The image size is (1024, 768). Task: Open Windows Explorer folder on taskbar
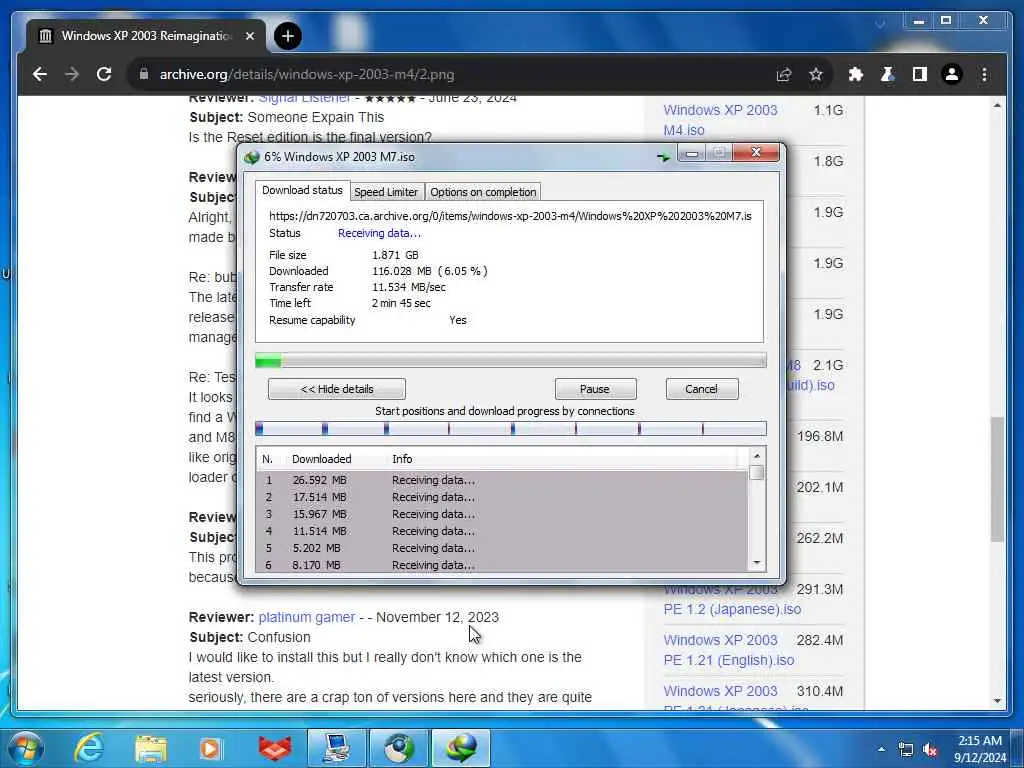(151, 748)
